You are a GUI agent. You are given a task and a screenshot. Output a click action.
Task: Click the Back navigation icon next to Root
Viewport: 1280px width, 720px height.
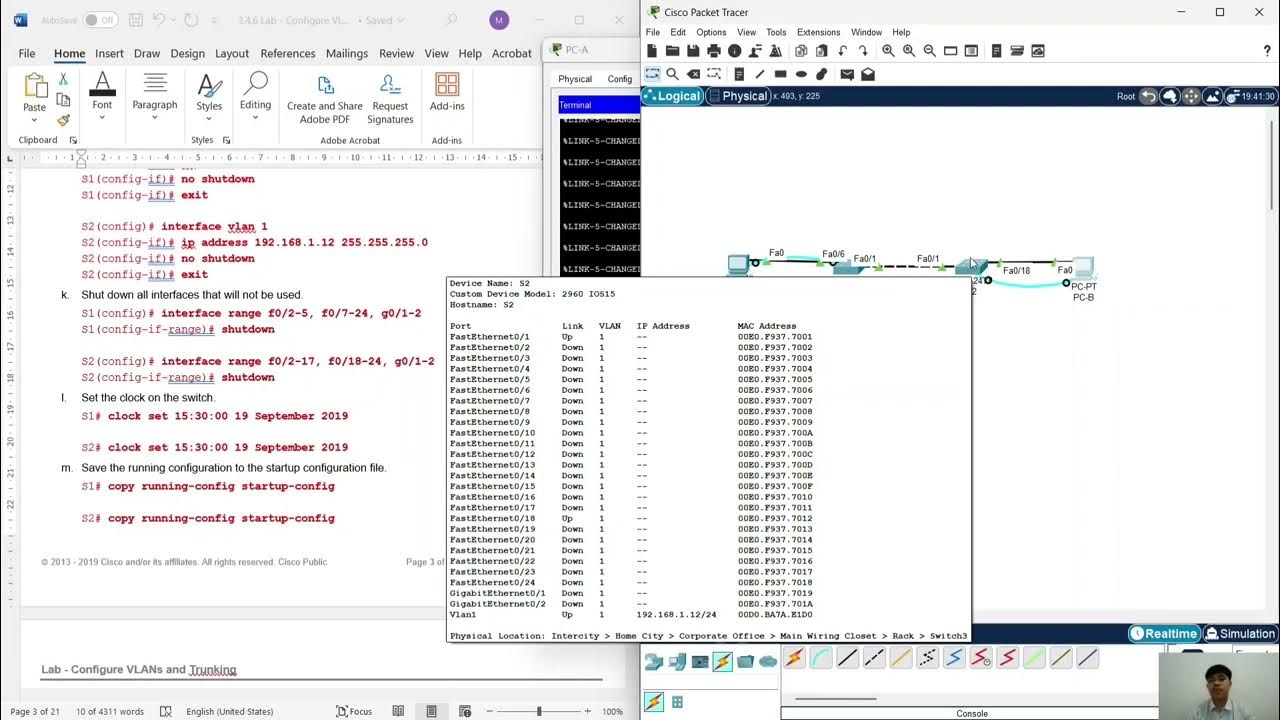coord(1149,96)
